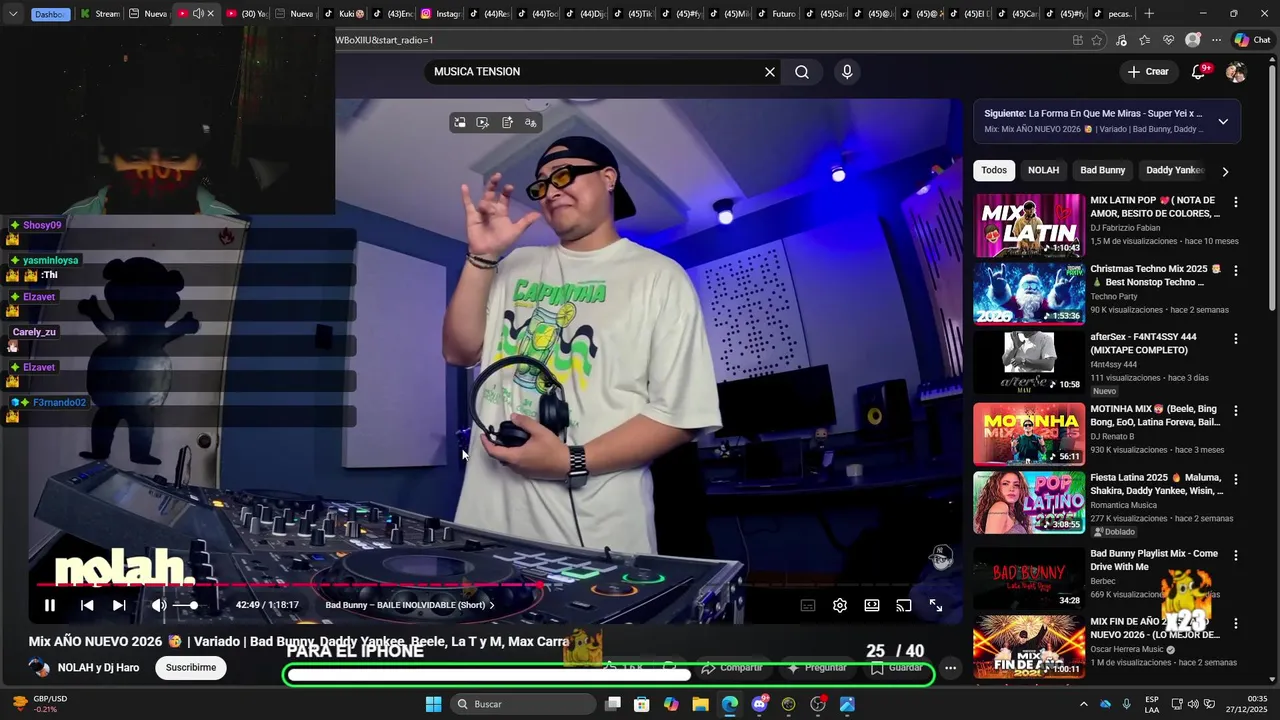
Task: Save the video with Guardar
Action: (x=897, y=667)
